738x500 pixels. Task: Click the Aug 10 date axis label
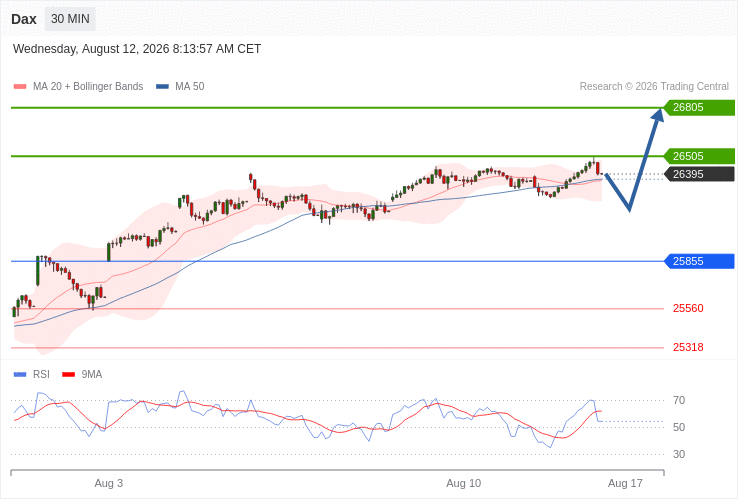(x=464, y=484)
